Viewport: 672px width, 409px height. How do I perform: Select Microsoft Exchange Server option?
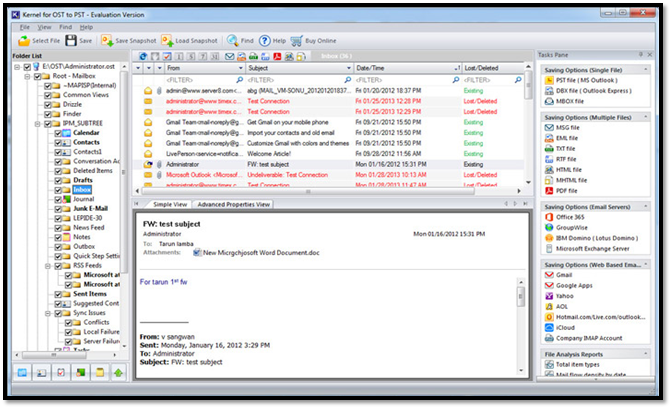pos(587,249)
